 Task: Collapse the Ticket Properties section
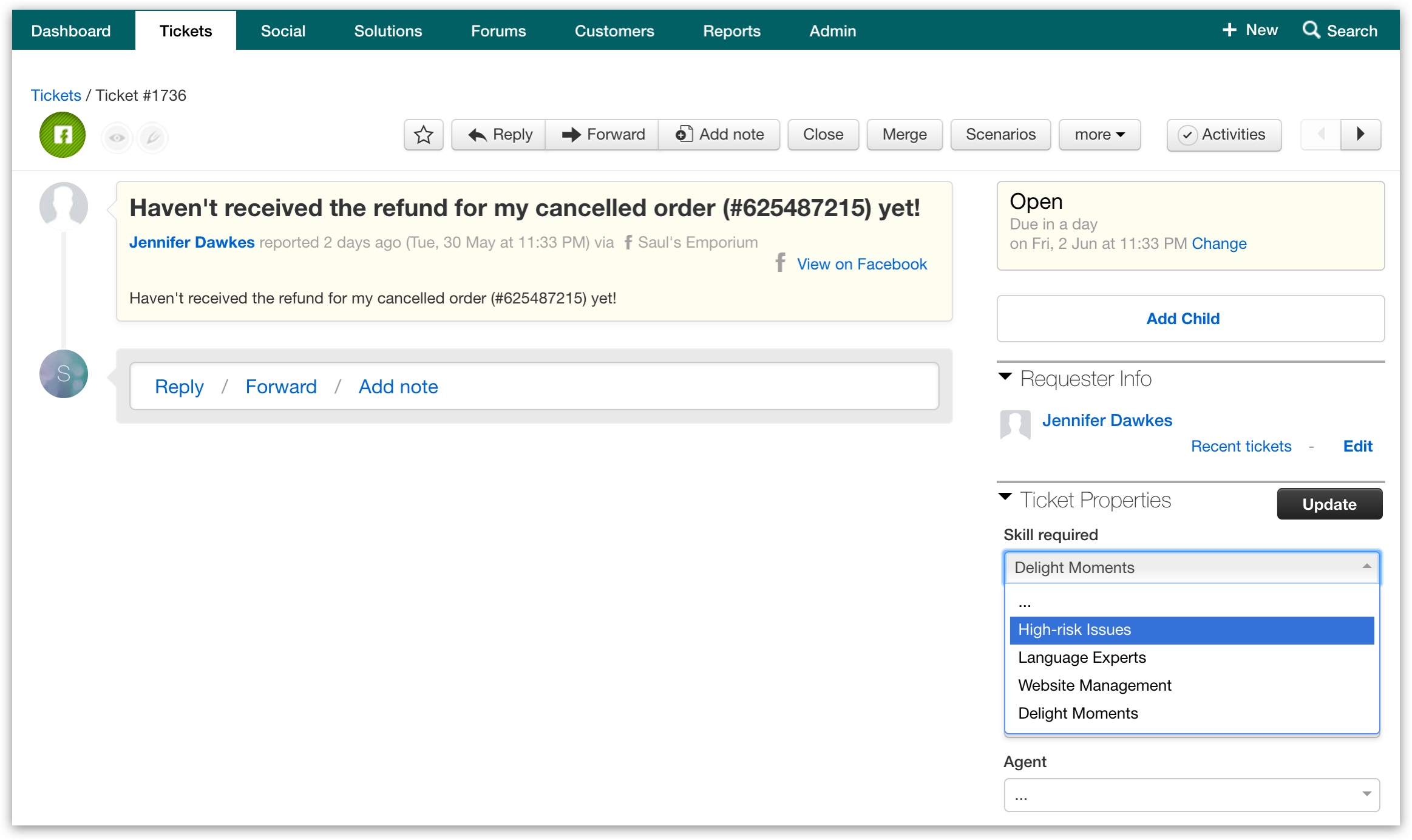(1005, 498)
